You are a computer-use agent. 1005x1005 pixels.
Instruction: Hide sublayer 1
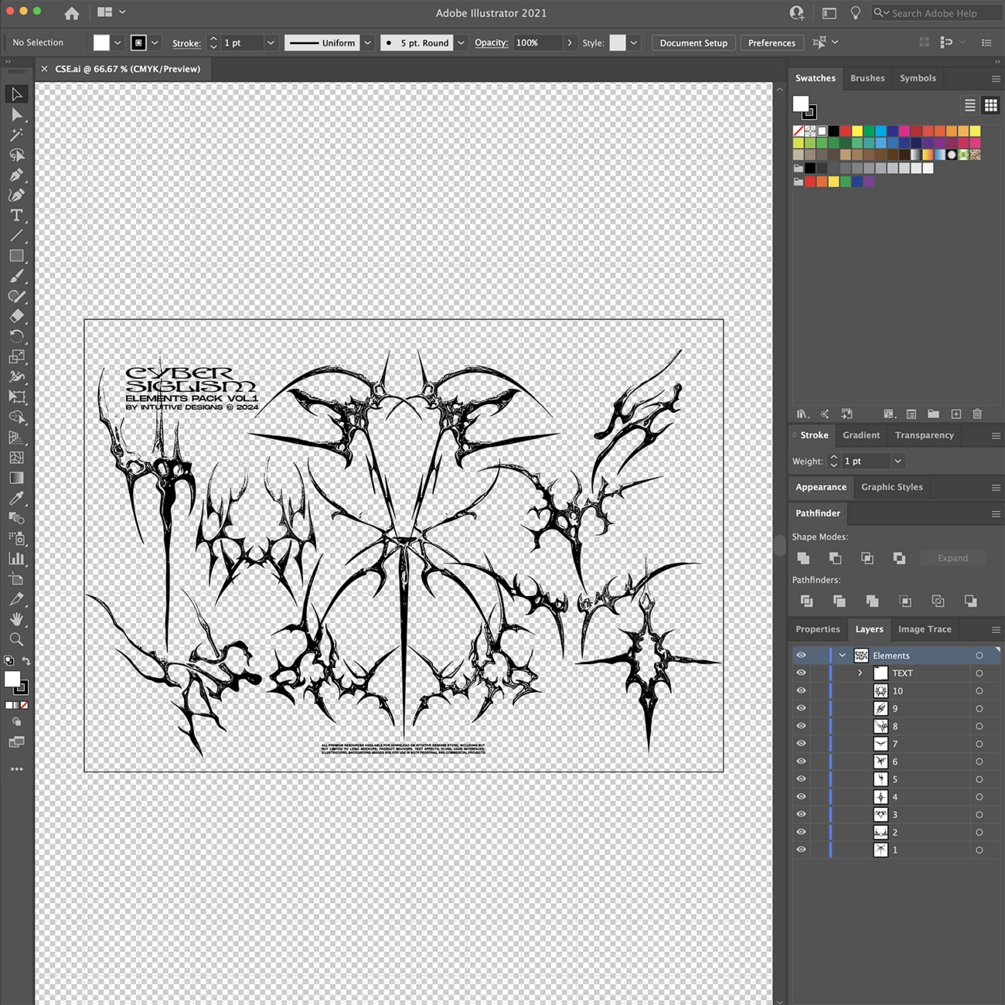point(801,849)
